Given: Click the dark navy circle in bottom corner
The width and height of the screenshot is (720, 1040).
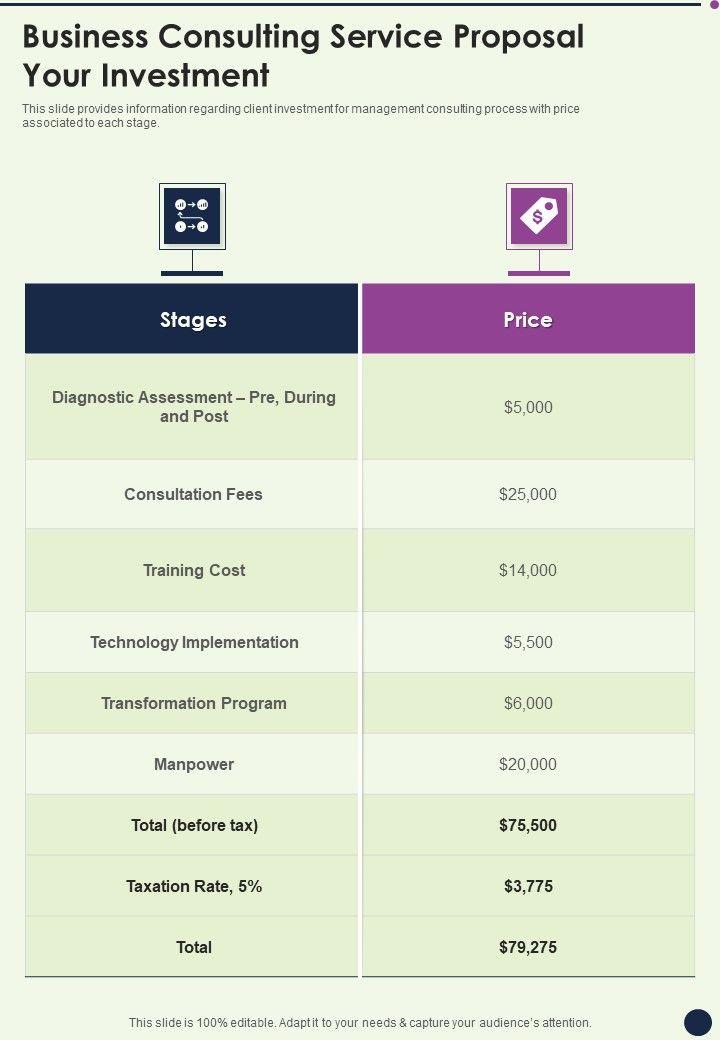Looking at the screenshot, I should pyautogui.click(x=697, y=1021).
